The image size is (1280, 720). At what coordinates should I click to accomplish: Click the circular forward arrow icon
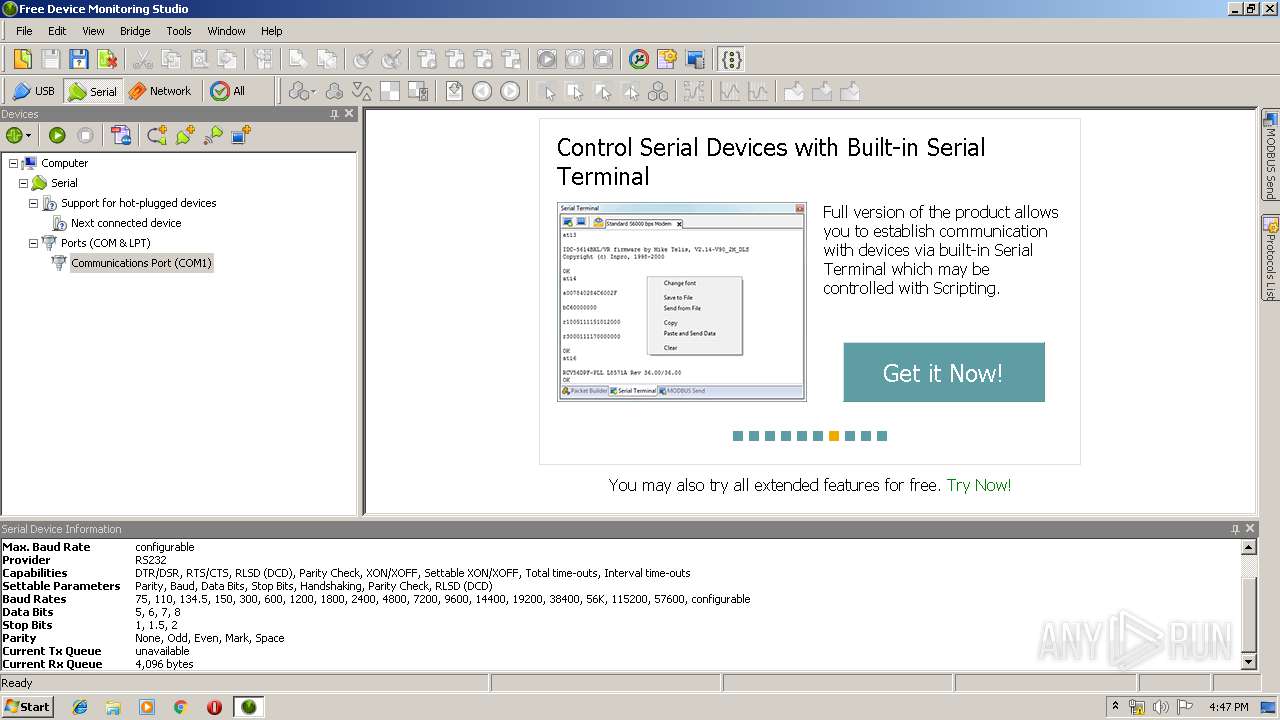pyautogui.click(x=510, y=91)
